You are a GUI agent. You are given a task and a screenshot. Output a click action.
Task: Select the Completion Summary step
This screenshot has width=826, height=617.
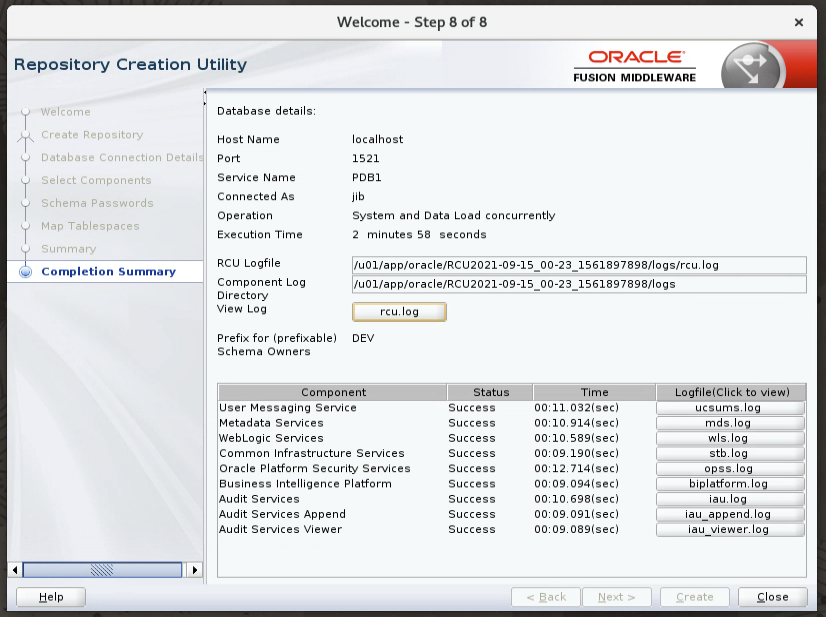click(109, 271)
